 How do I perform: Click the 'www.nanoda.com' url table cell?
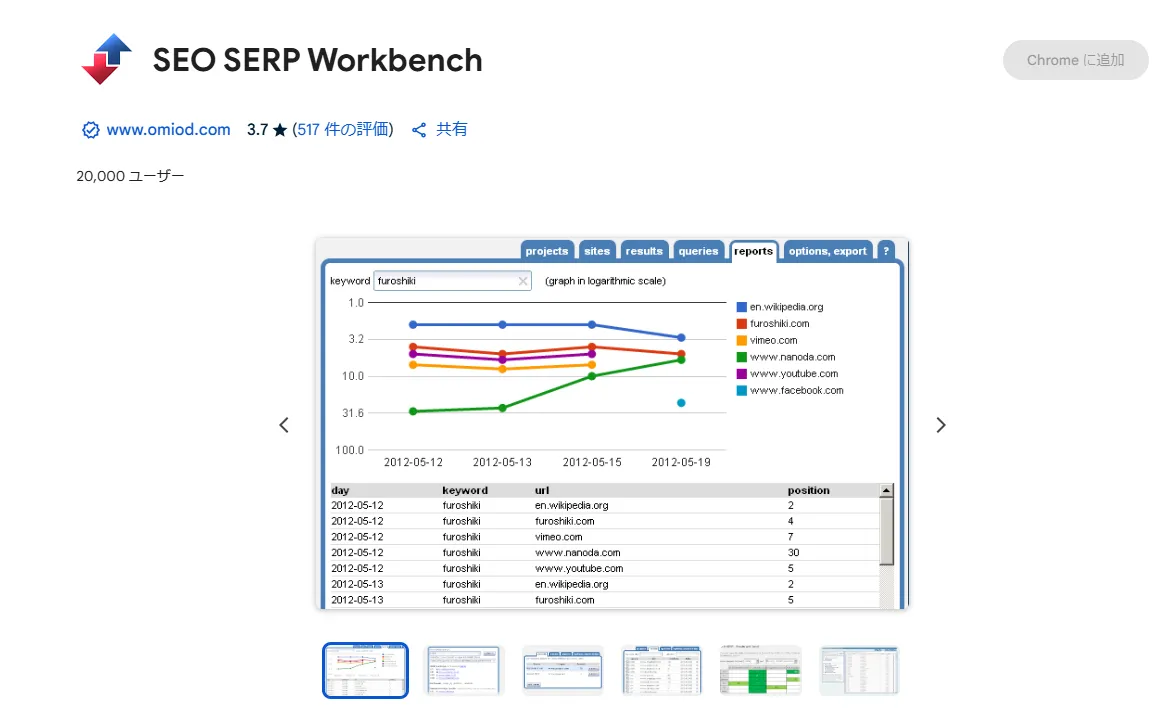click(x=578, y=553)
